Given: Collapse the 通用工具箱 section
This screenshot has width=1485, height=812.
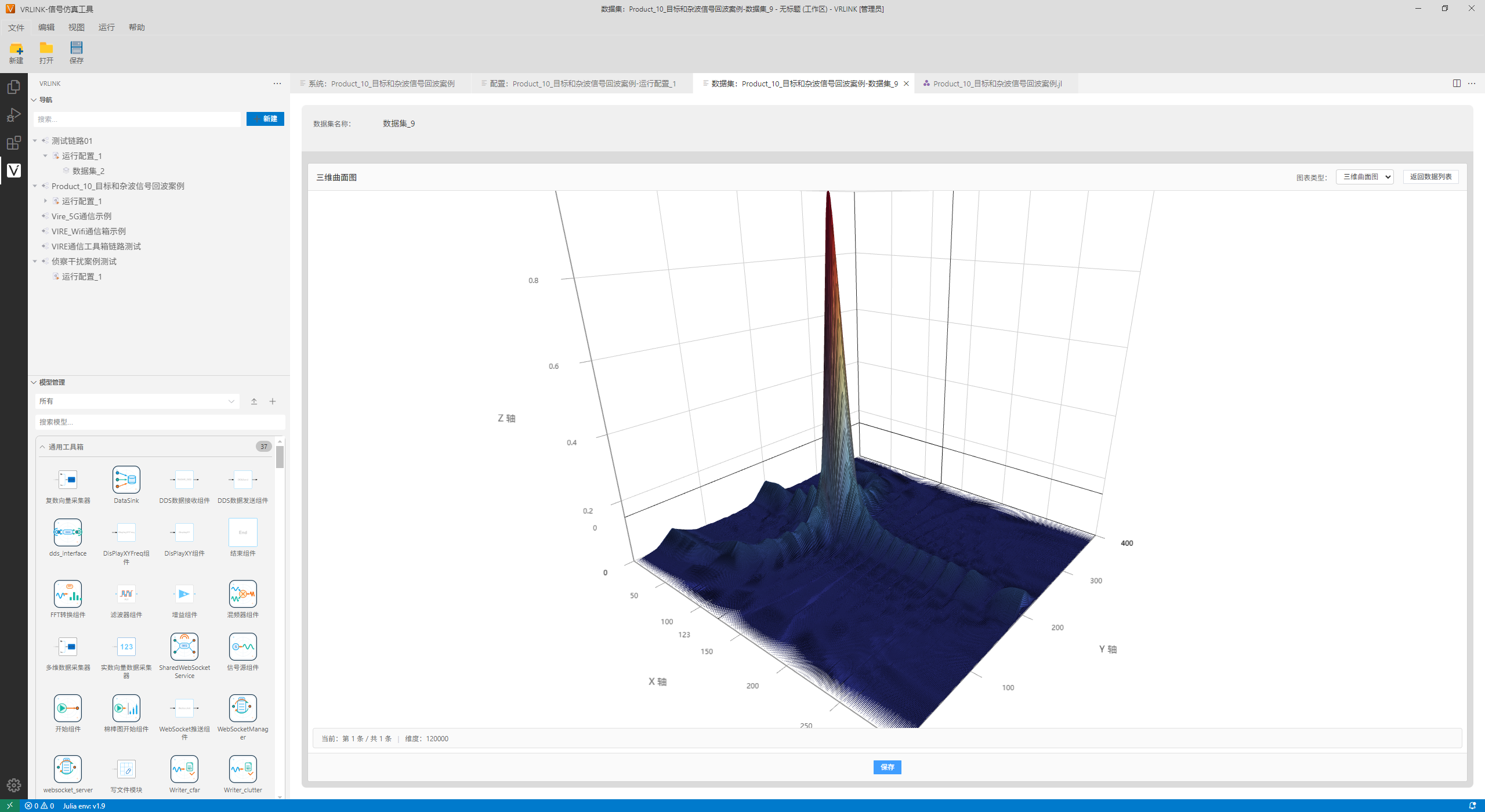Looking at the screenshot, I should tap(42, 447).
